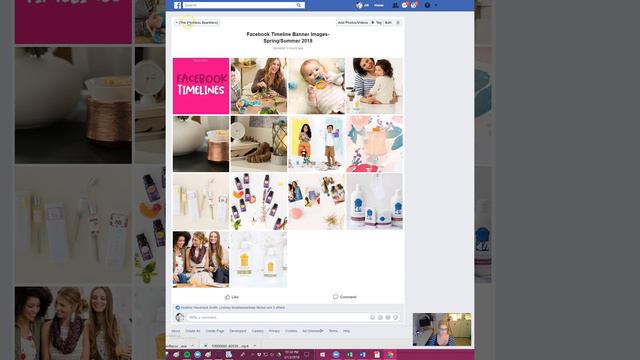Open the Excel icon in taskbar

pos(350,355)
